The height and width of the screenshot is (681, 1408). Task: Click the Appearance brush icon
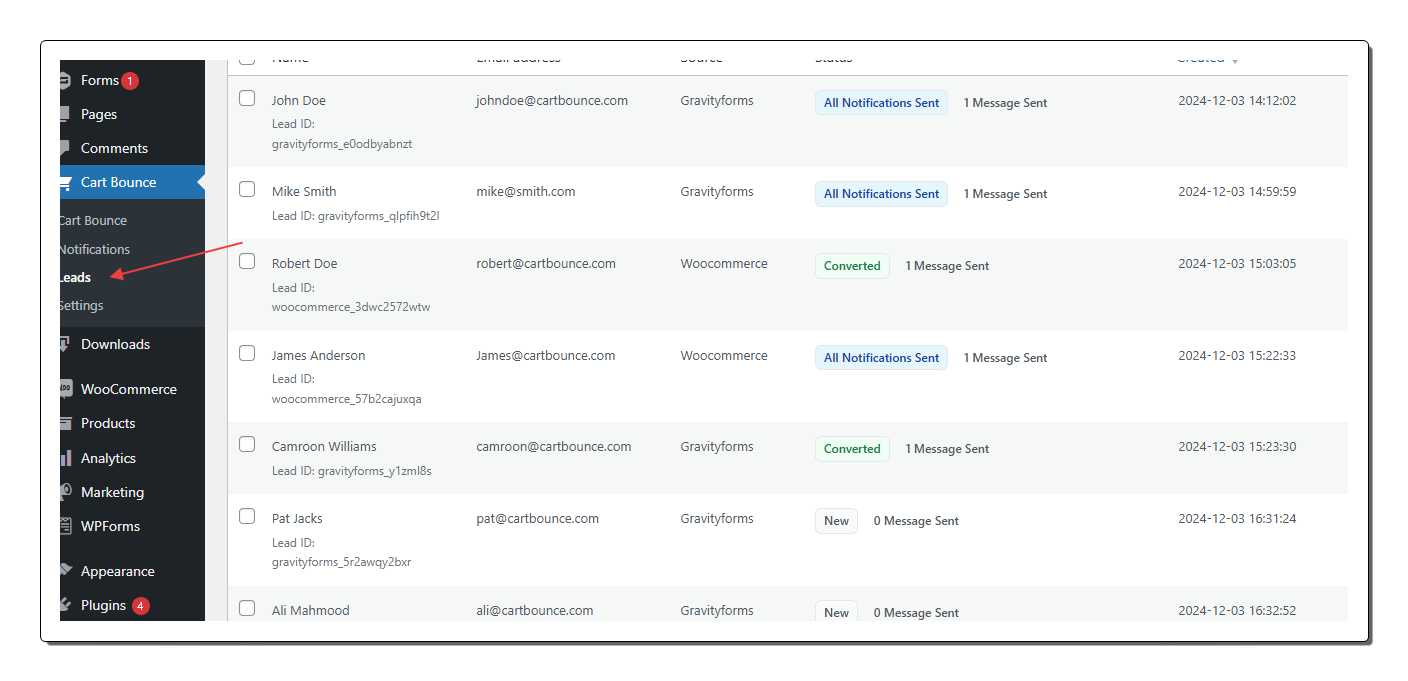[x=66, y=571]
